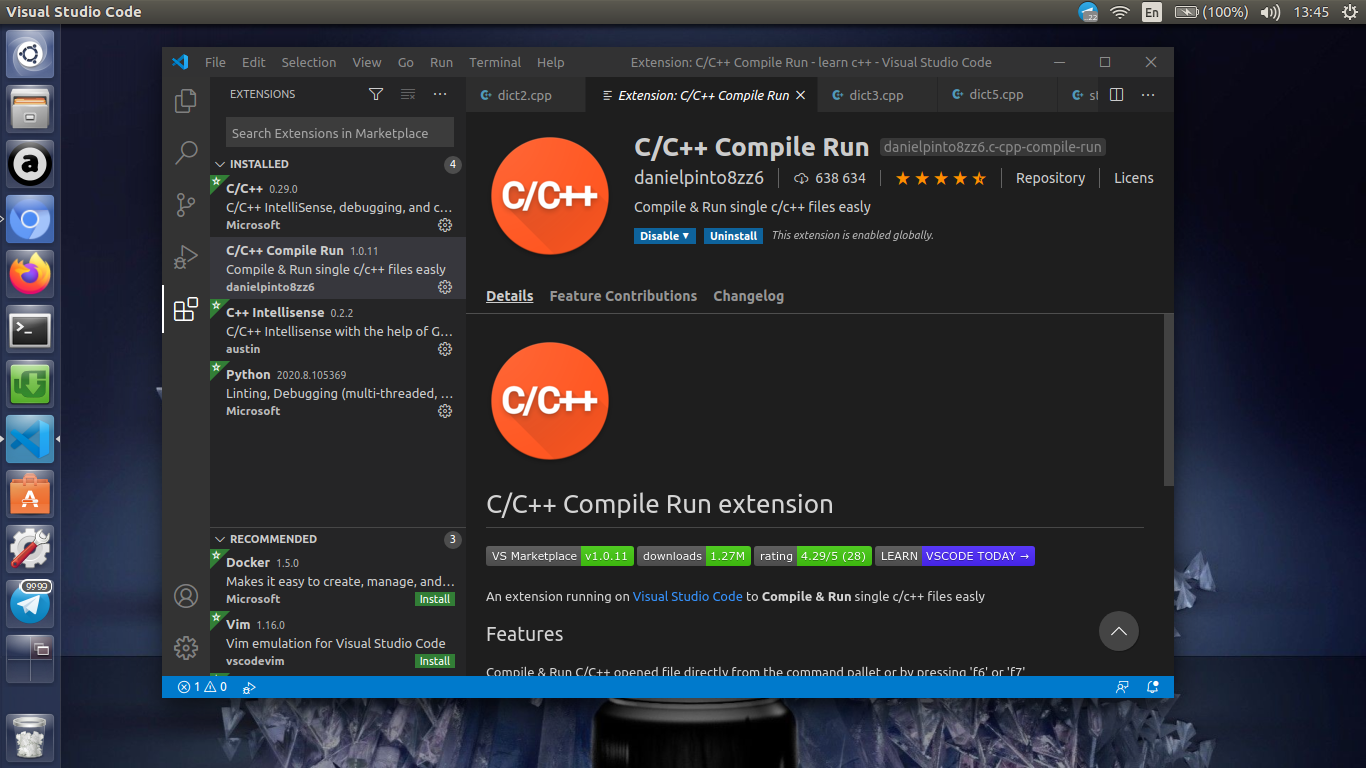Open notifications bell in status bar

[1153, 687]
